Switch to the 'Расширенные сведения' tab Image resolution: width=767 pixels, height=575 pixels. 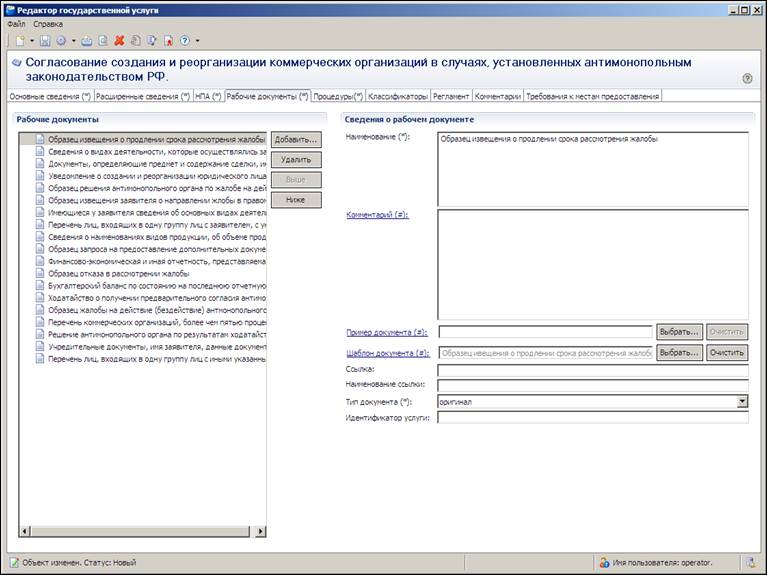143,96
